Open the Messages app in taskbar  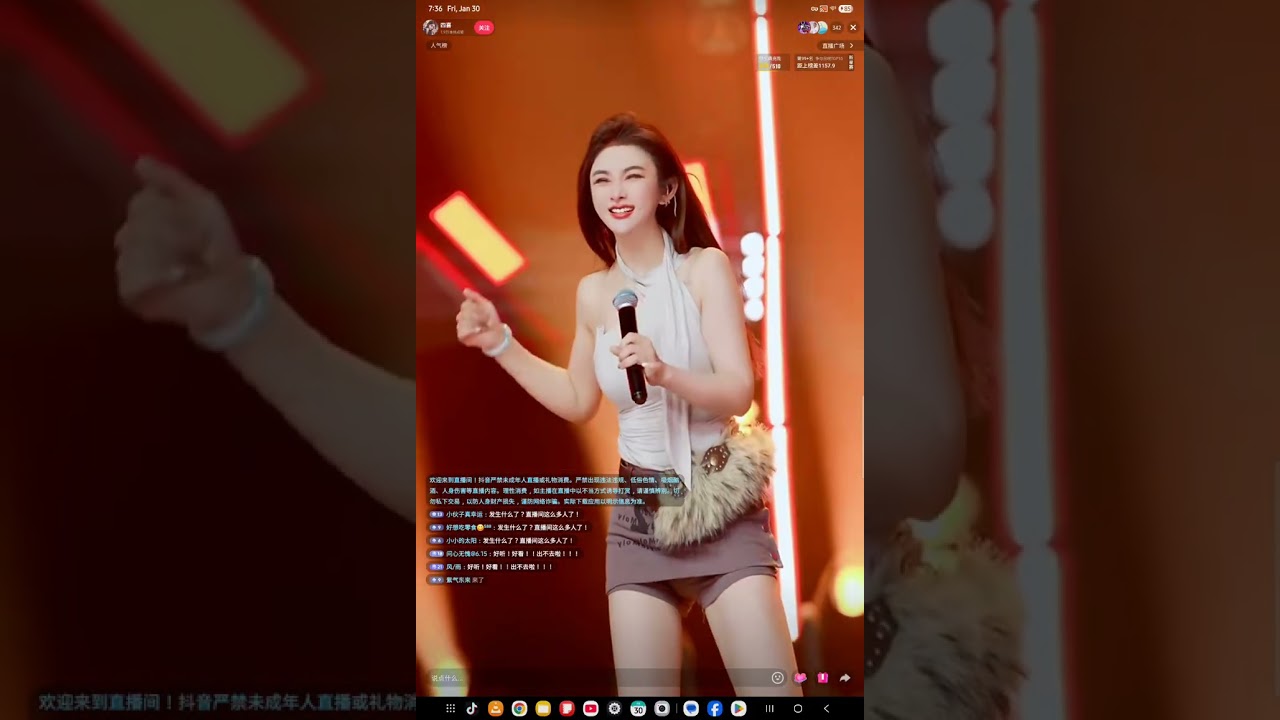[x=691, y=708]
